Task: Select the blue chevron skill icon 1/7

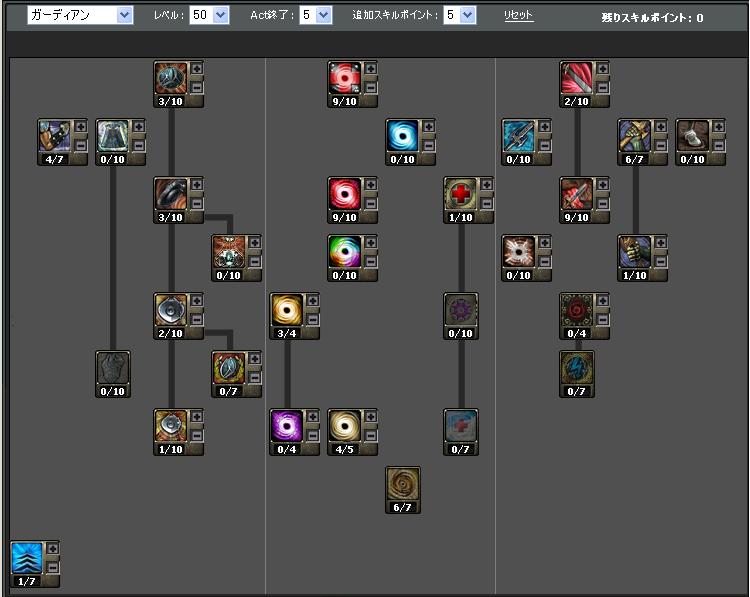Action: click(x=27, y=558)
